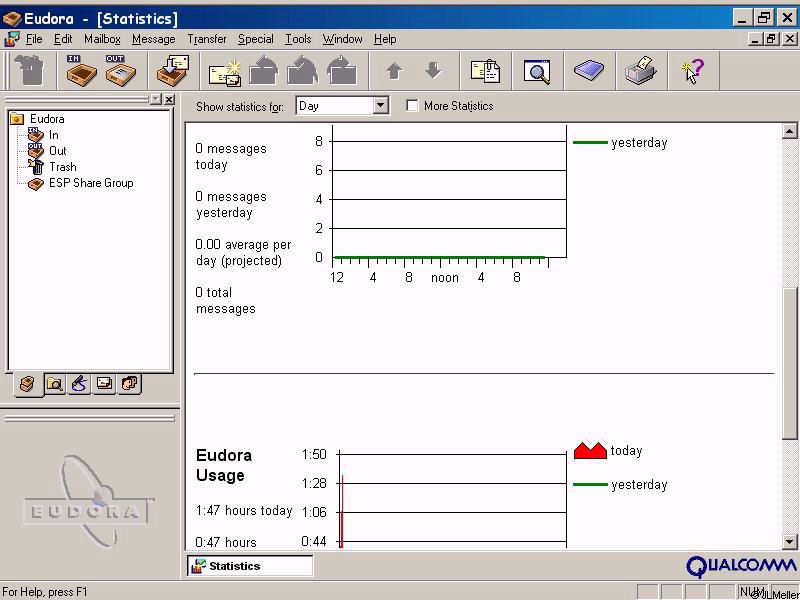800x600 pixels.
Task: Close the mailbox side panel
Action: tap(169, 99)
